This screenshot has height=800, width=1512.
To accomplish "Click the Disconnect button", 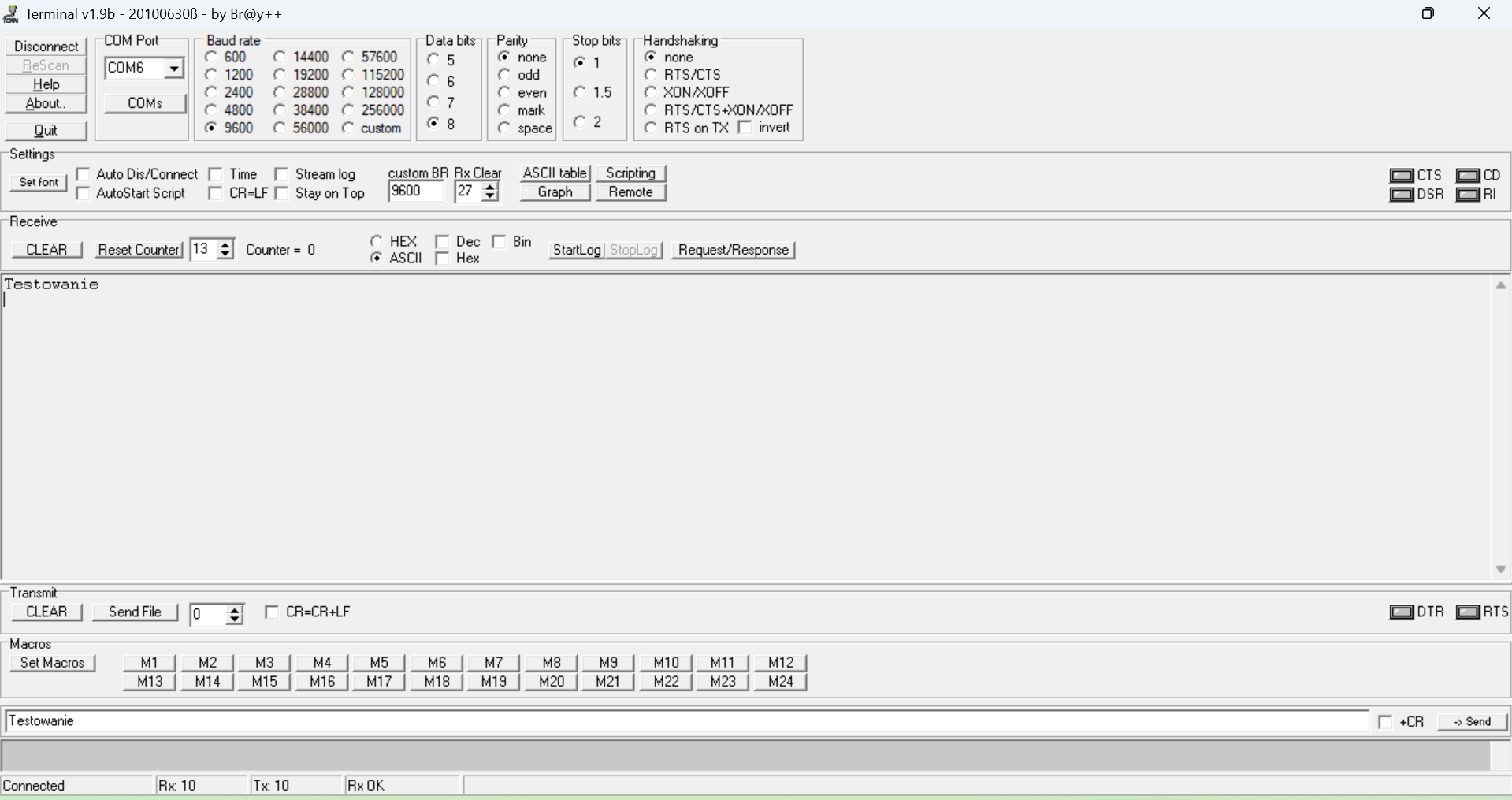I will tap(46, 47).
